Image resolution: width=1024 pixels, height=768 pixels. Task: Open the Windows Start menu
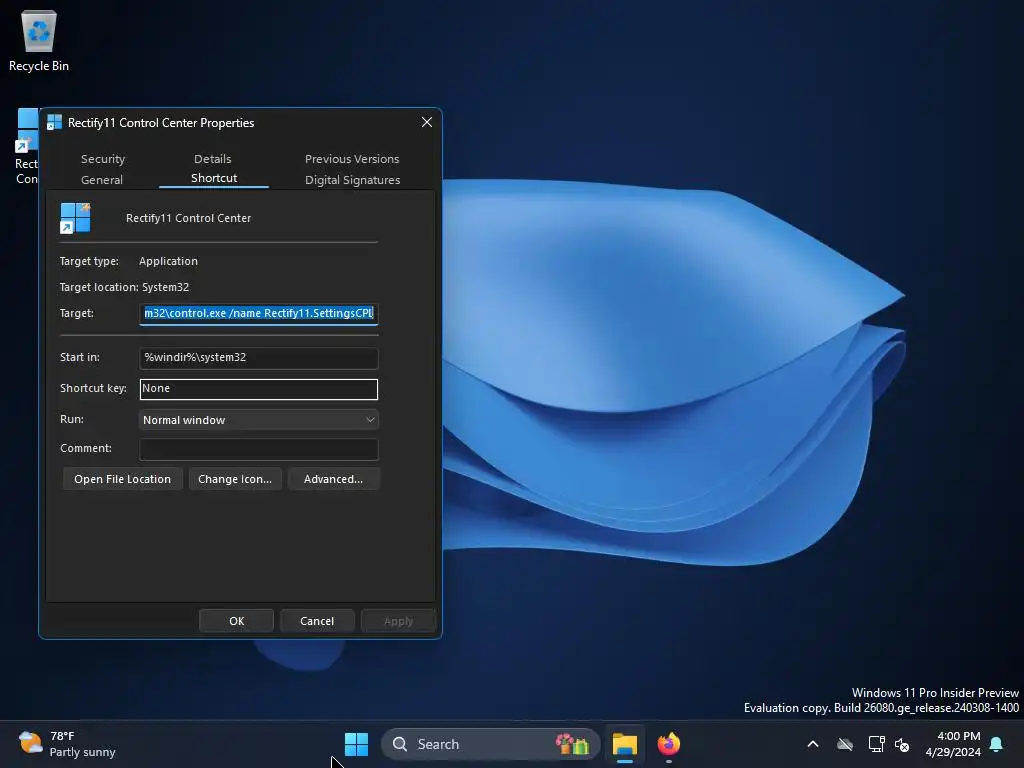(357, 744)
